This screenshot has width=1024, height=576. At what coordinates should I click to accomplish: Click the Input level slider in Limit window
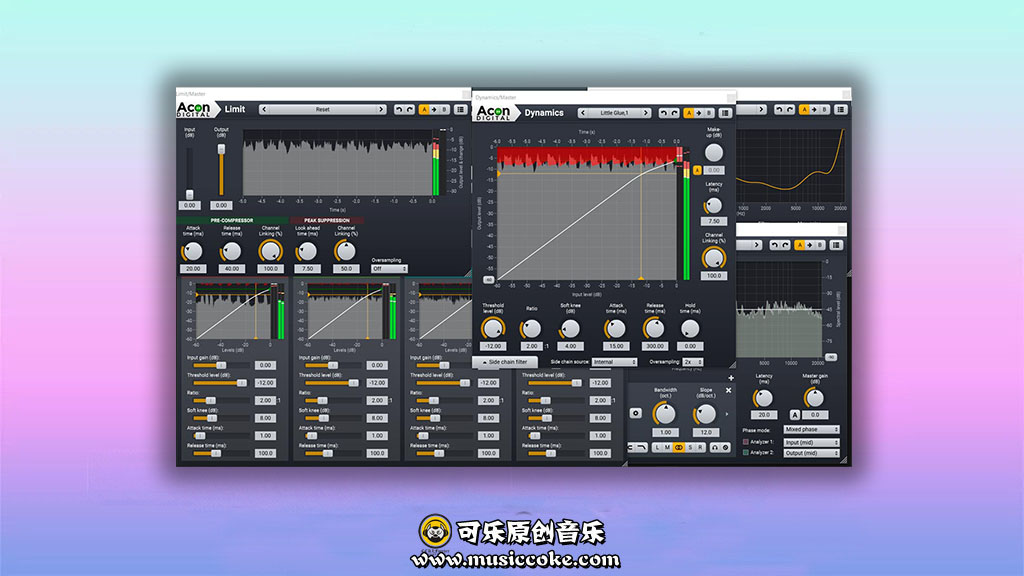tap(189, 172)
